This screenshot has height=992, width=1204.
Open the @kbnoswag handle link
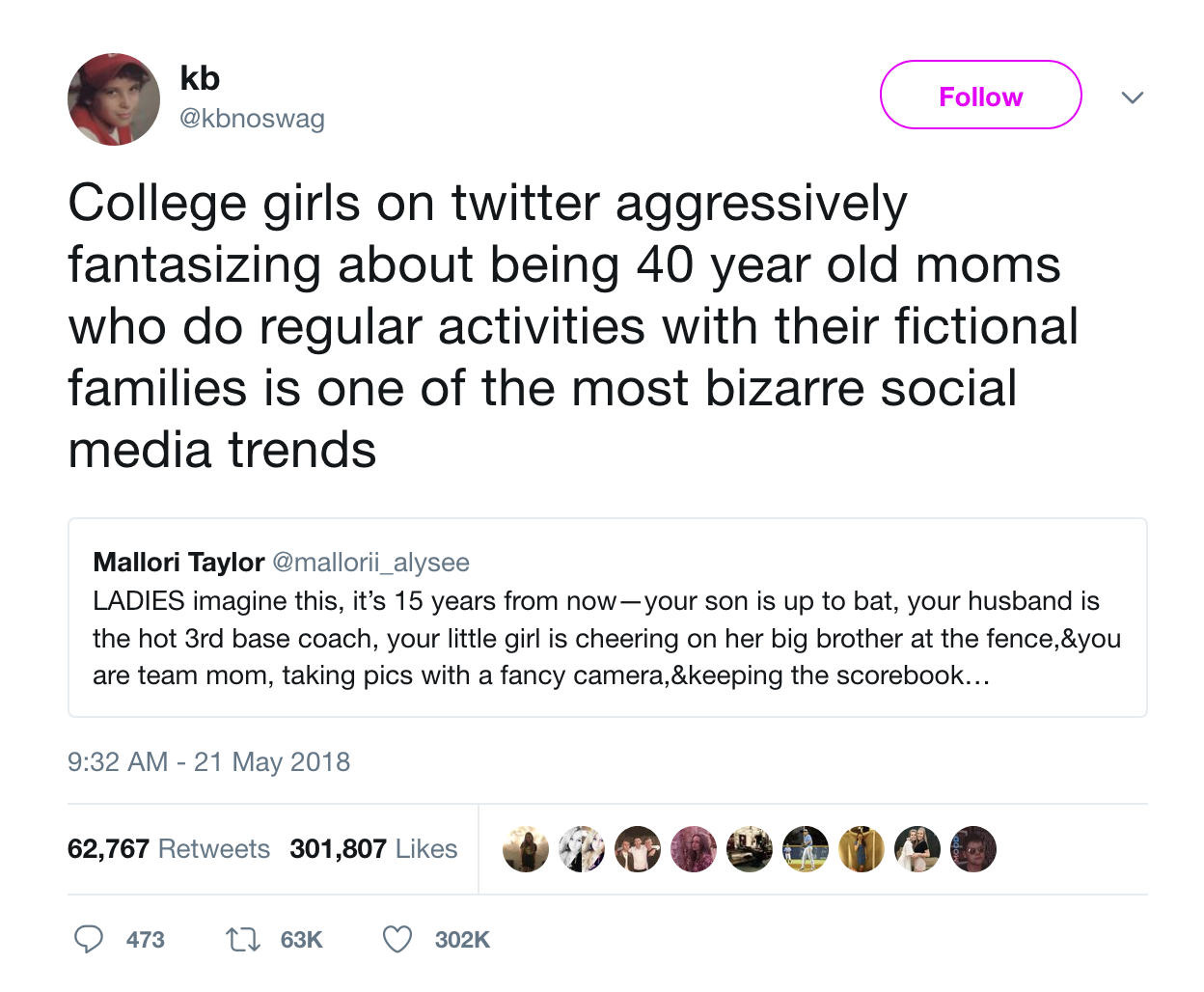point(253,119)
